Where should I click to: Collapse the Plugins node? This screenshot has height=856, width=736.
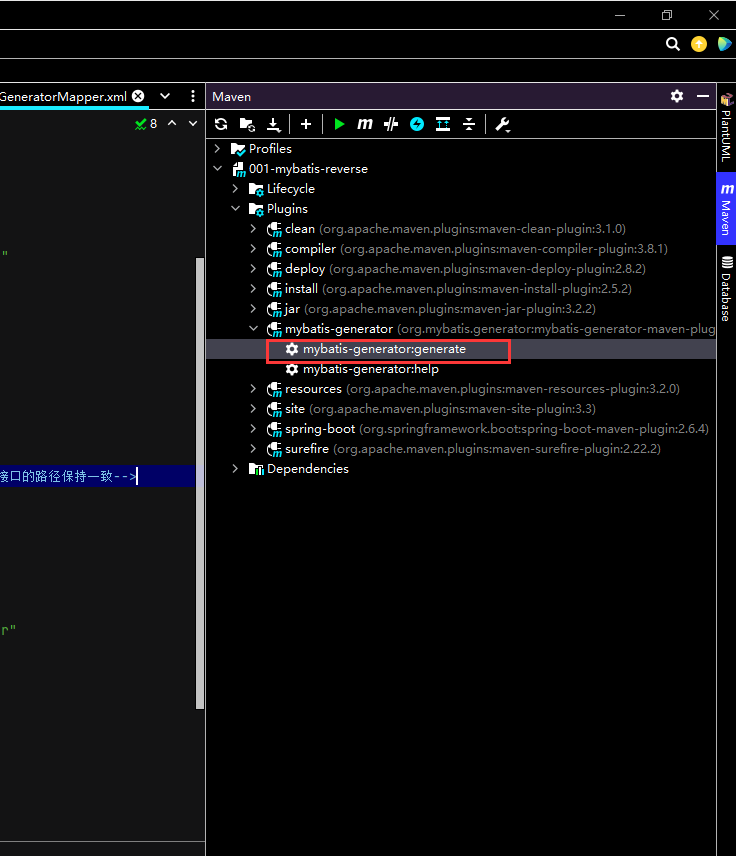tap(235, 209)
